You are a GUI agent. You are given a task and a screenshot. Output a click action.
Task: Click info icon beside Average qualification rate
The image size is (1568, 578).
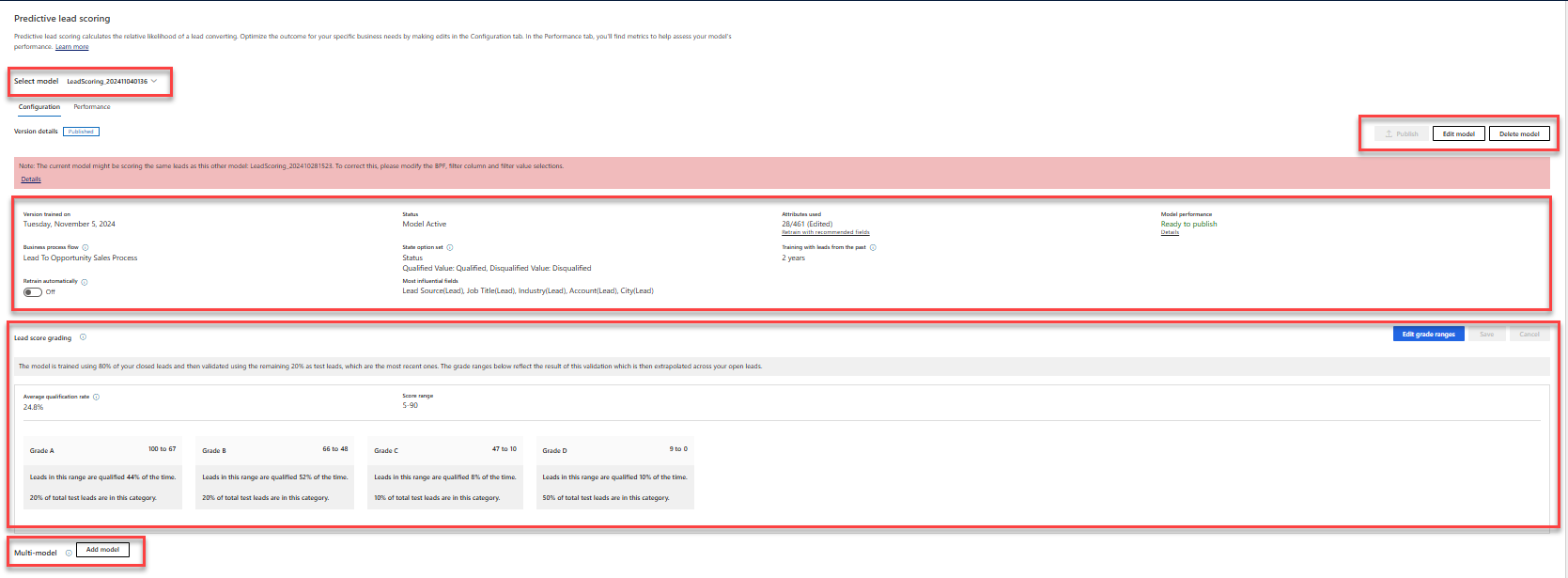click(96, 397)
